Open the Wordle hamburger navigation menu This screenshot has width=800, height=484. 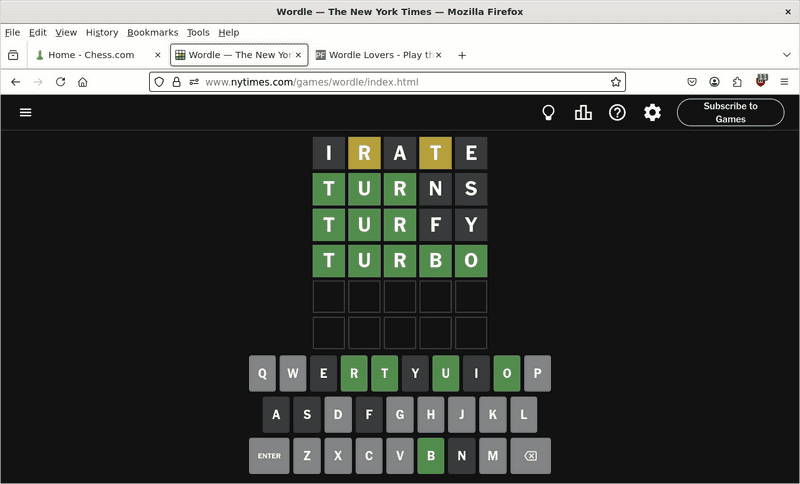(26, 112)
